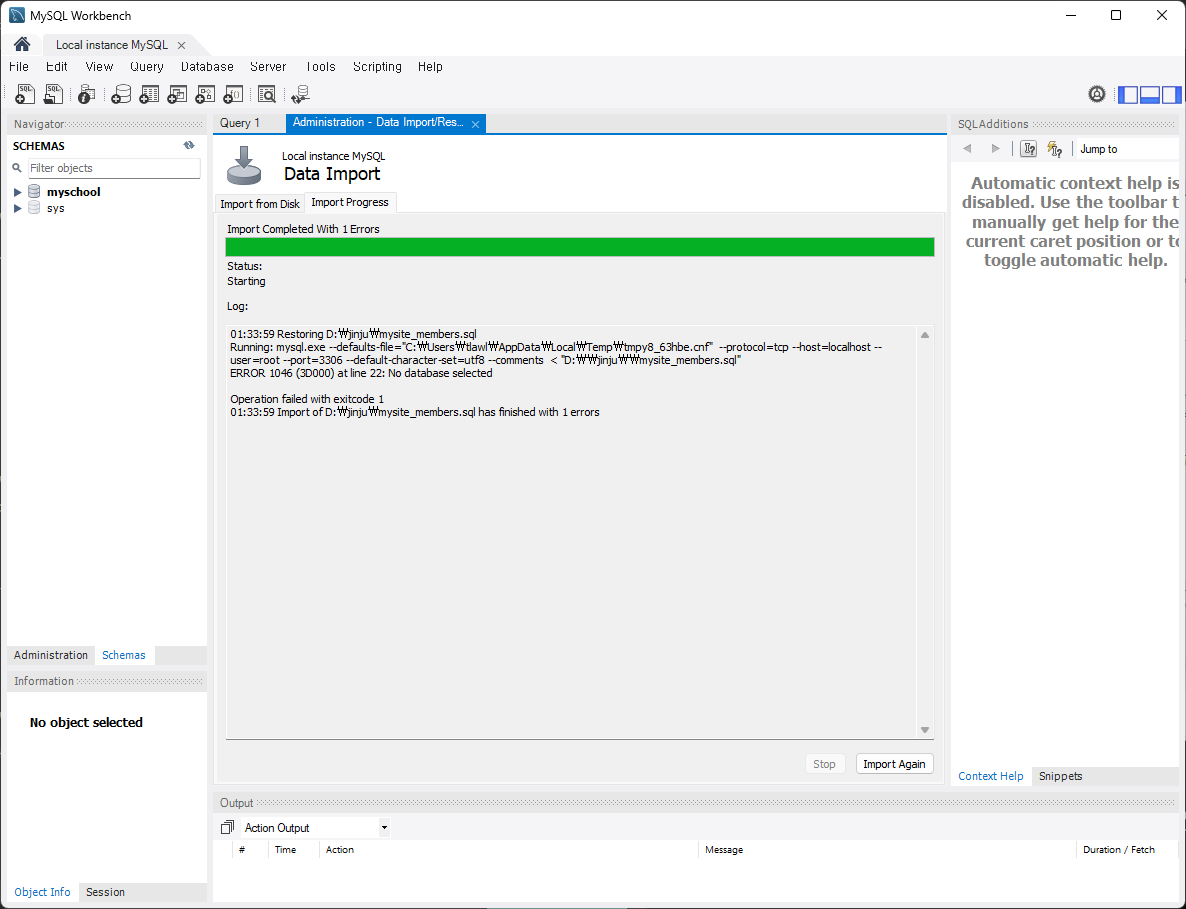Open the File menu
Viewport: 1186px width, 909px height.
(x=19, y=67)
